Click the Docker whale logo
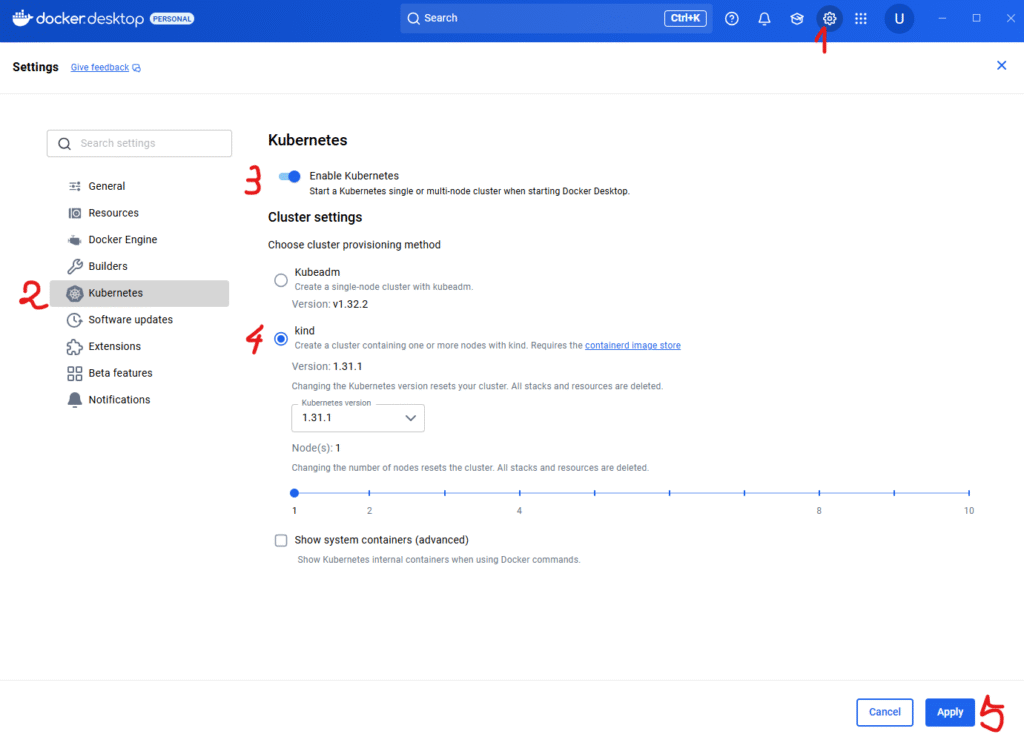1024x737 pixels. 22,18
